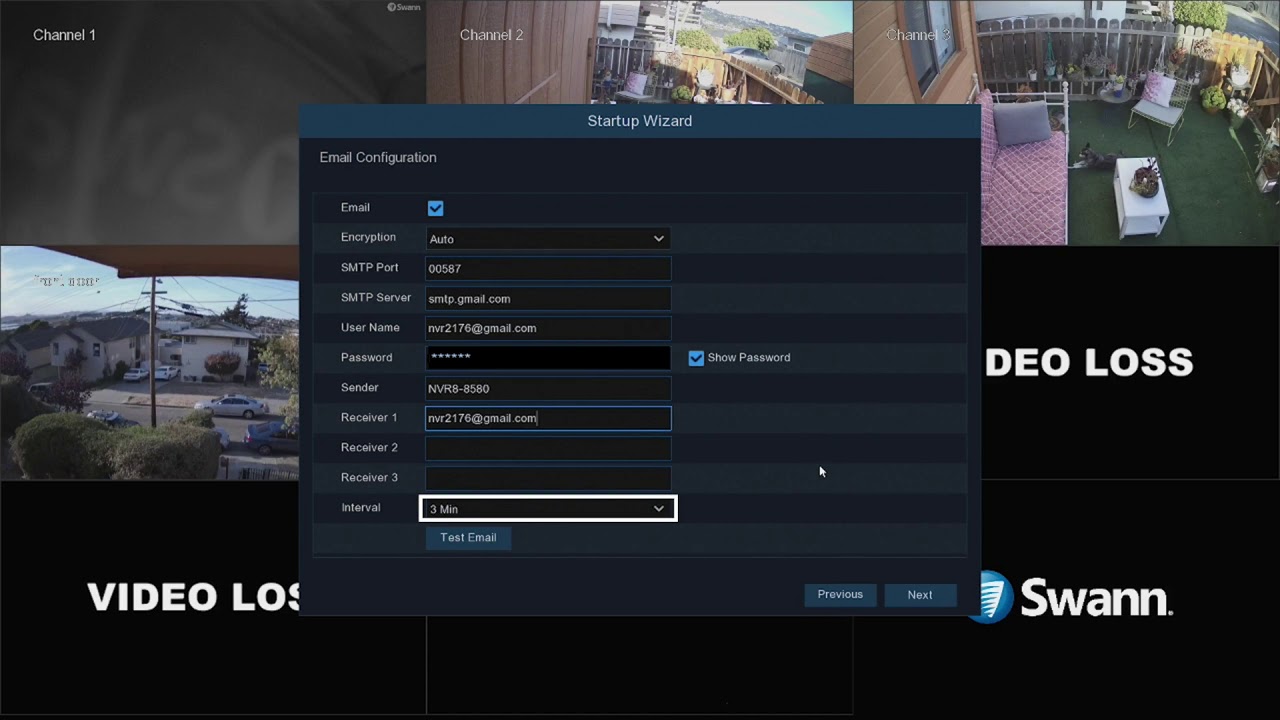Focus the SMTP Port field showing 00587

click(x=548, y=268)
